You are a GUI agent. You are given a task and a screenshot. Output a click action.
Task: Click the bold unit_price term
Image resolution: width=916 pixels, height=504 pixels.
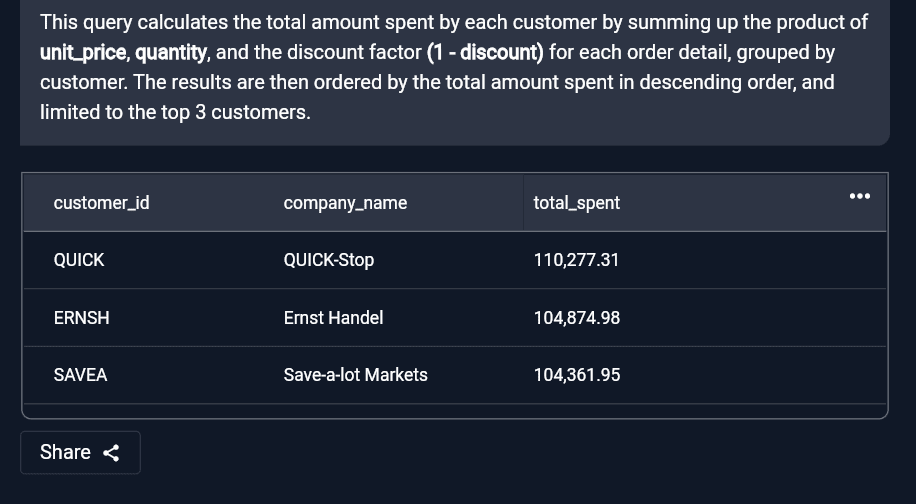point(83,52)
